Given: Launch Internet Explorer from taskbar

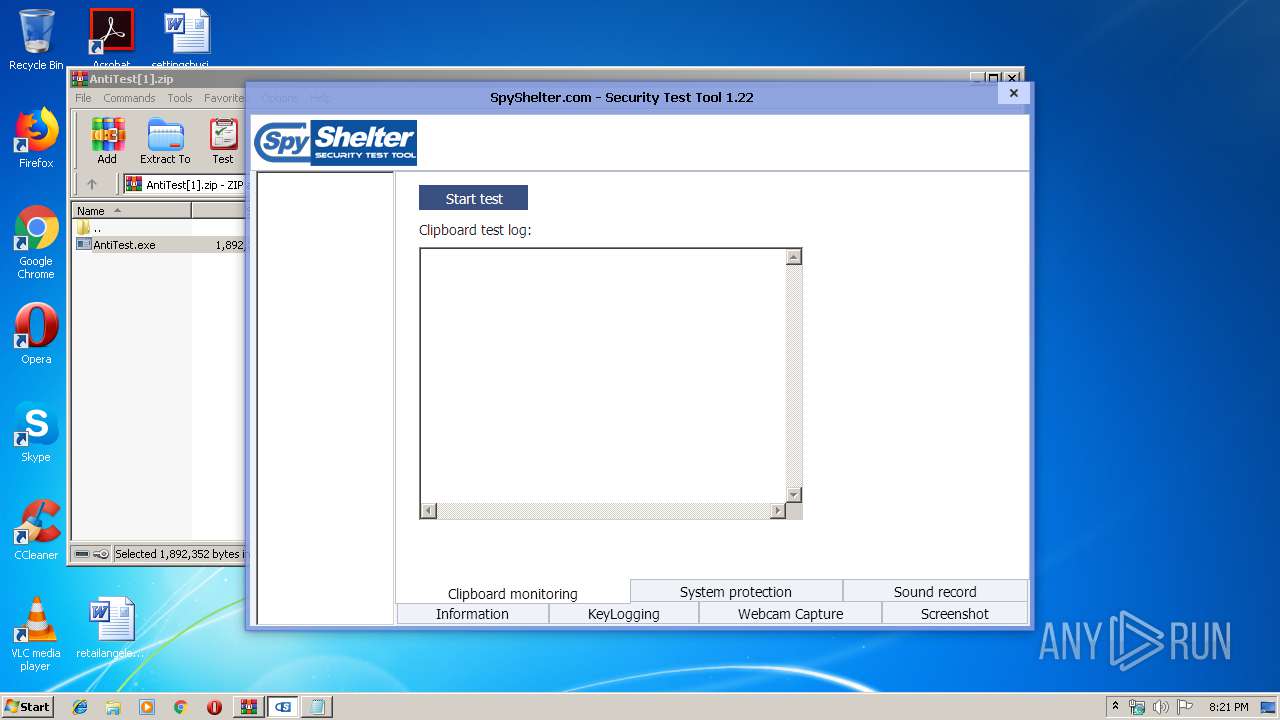Looking at the screenshot, I should [80, 707].
